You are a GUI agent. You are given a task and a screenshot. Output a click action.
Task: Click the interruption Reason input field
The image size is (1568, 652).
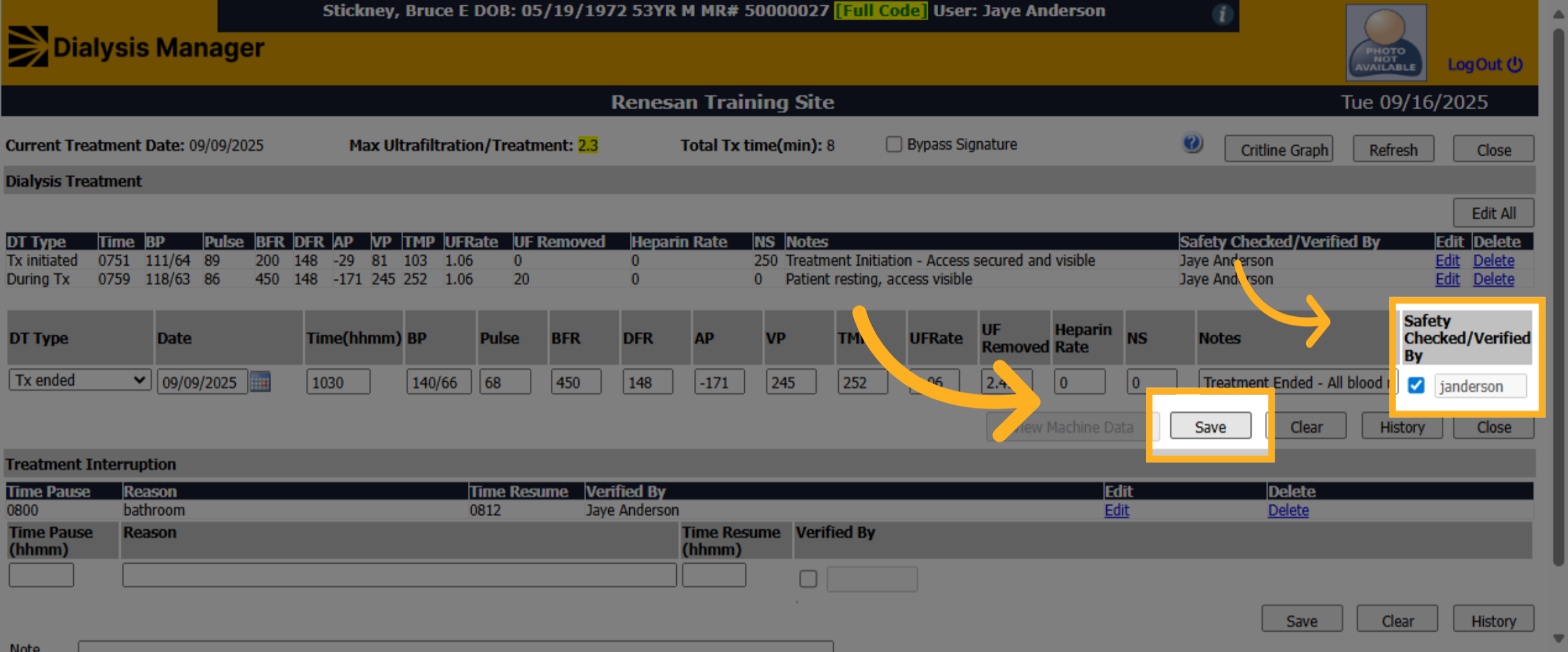pos(399,575)
